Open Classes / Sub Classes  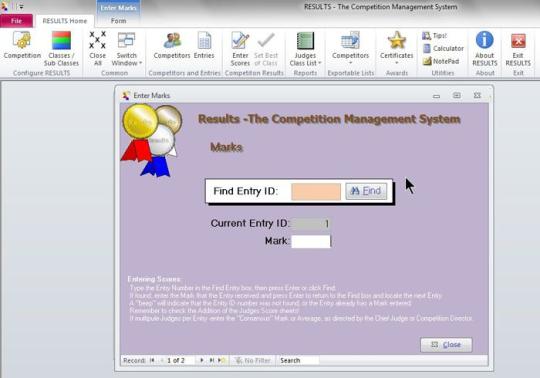61,49
